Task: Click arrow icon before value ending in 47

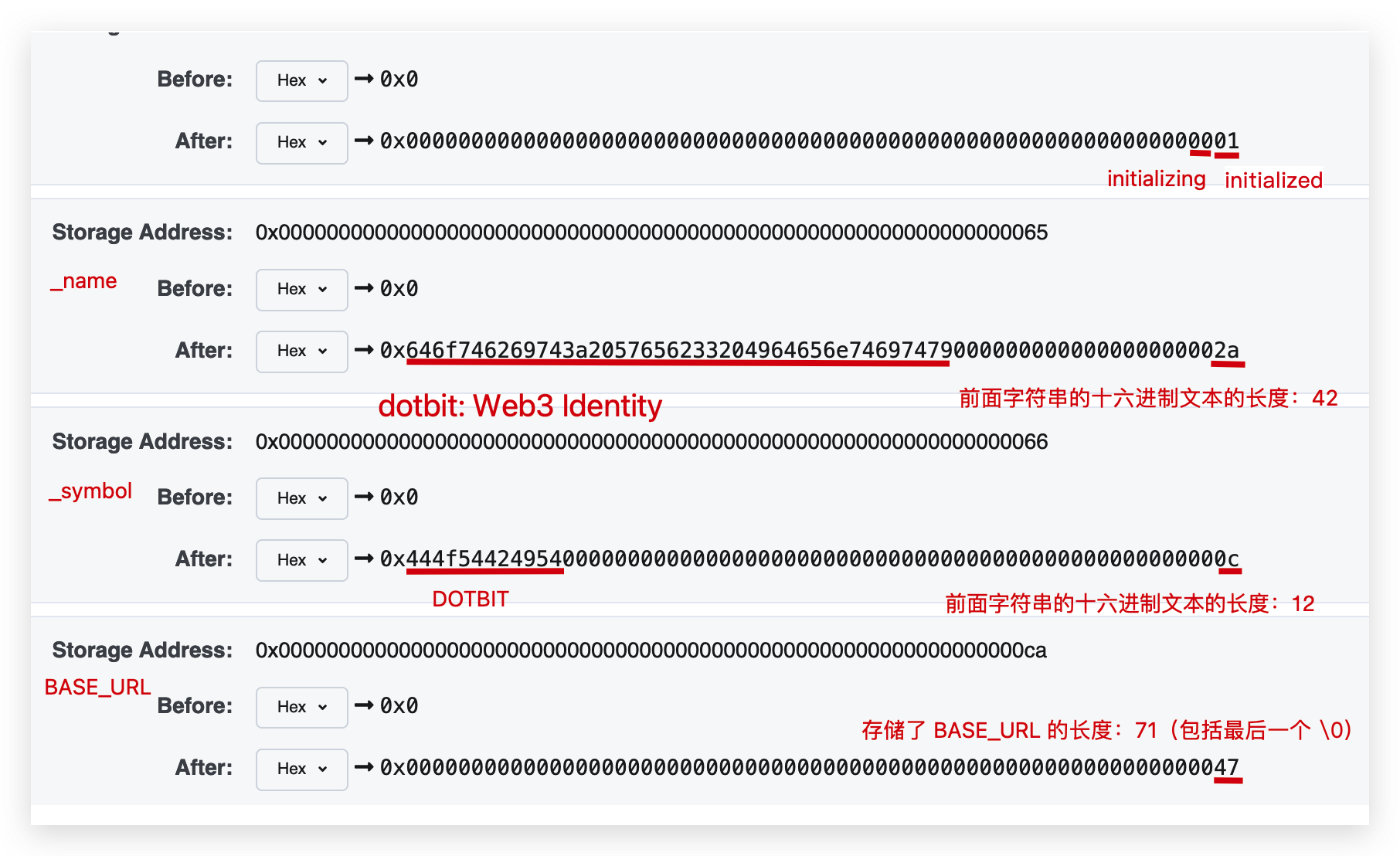Action: point(364,767)
